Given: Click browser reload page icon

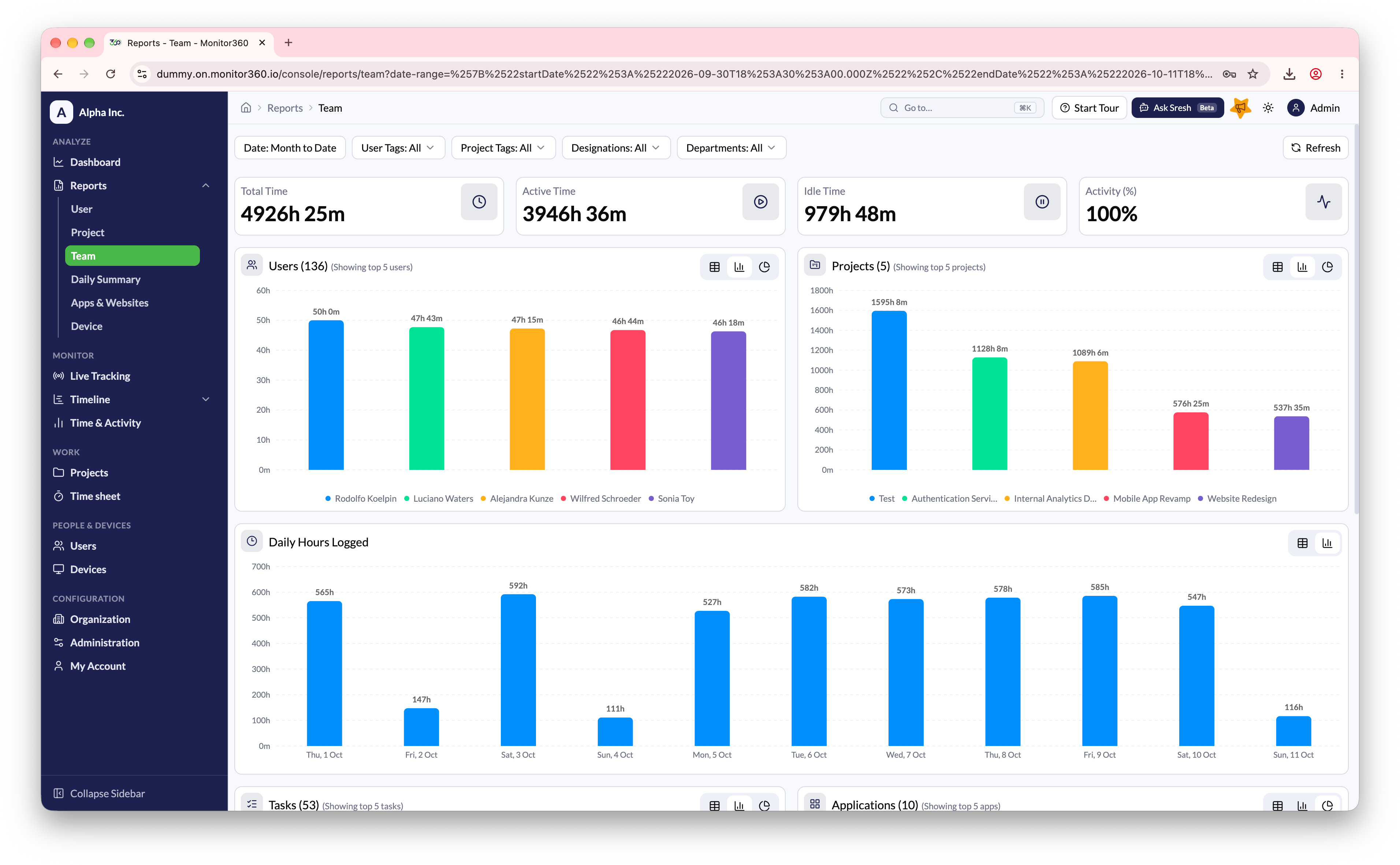Looking at the screenshot, I should point(110,74).
